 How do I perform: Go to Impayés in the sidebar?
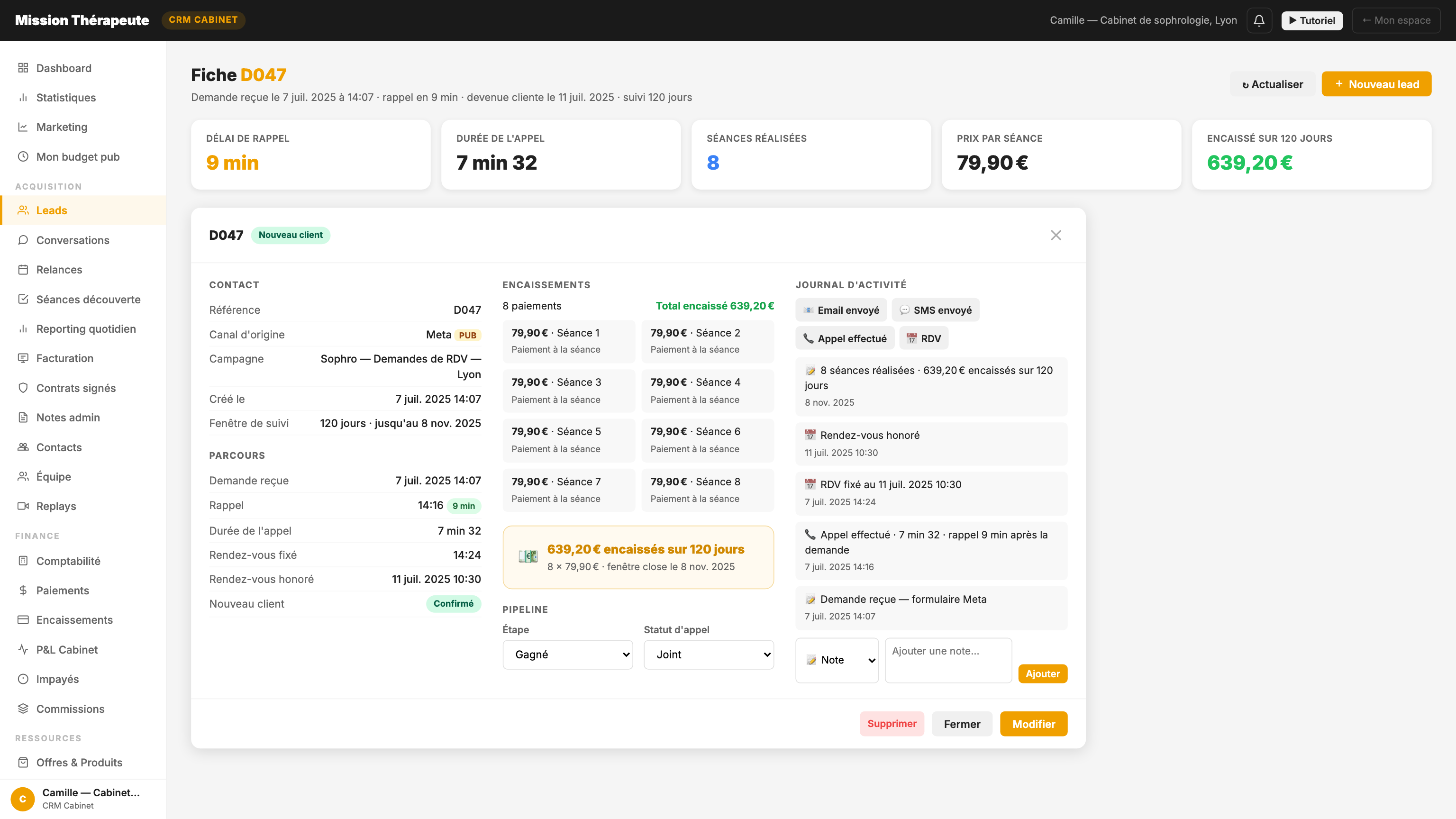pyautogui.click(x=83, y=679)
